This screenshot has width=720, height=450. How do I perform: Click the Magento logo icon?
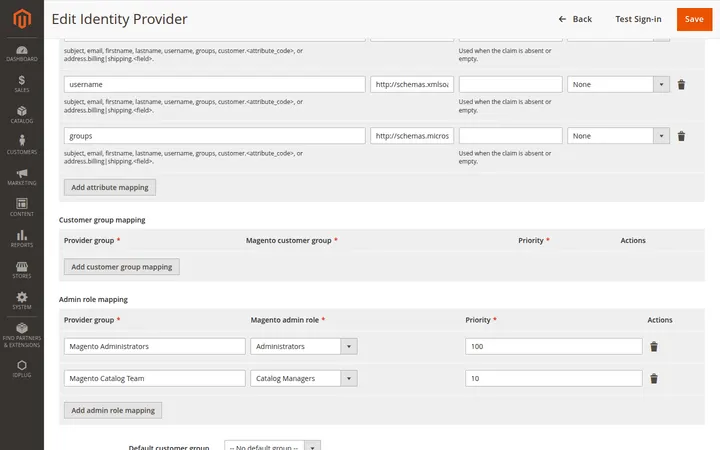pyautogui.click(x=22, y=19)
